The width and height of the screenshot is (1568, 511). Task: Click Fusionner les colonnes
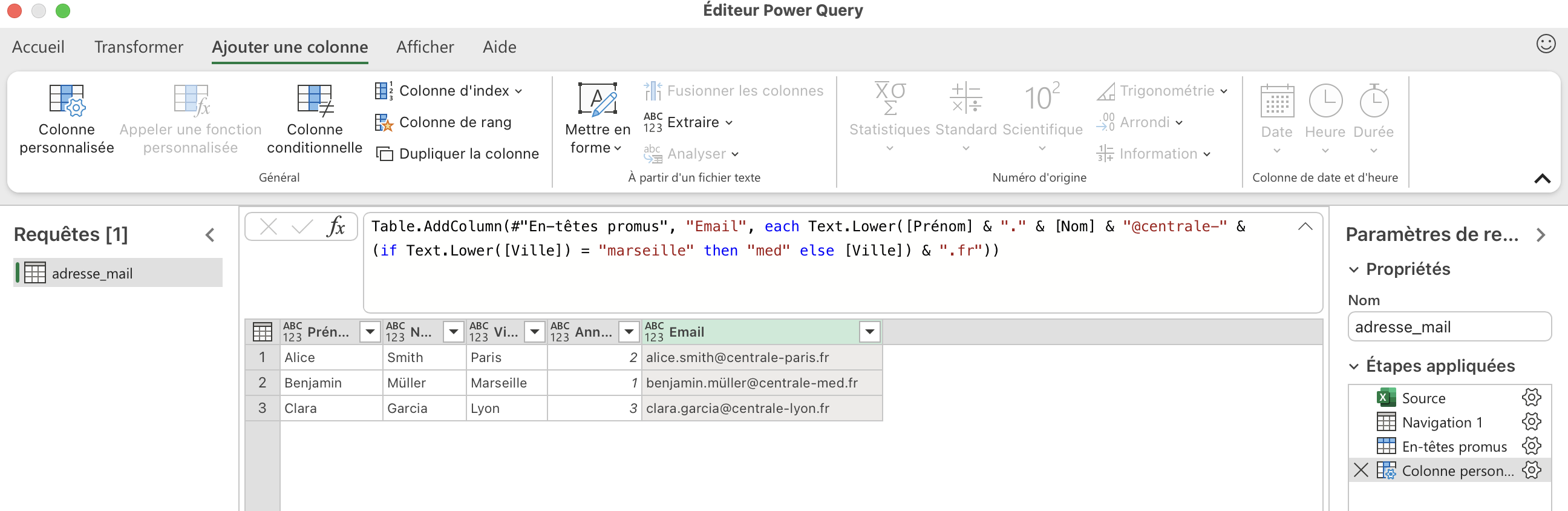click(x=733, y=91)
